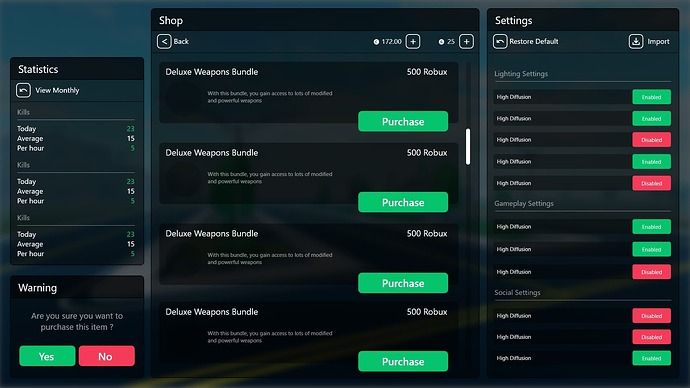Viewport: 690px width, 388px height.
Task: Click the Statistics panel title
Action: 38,69
